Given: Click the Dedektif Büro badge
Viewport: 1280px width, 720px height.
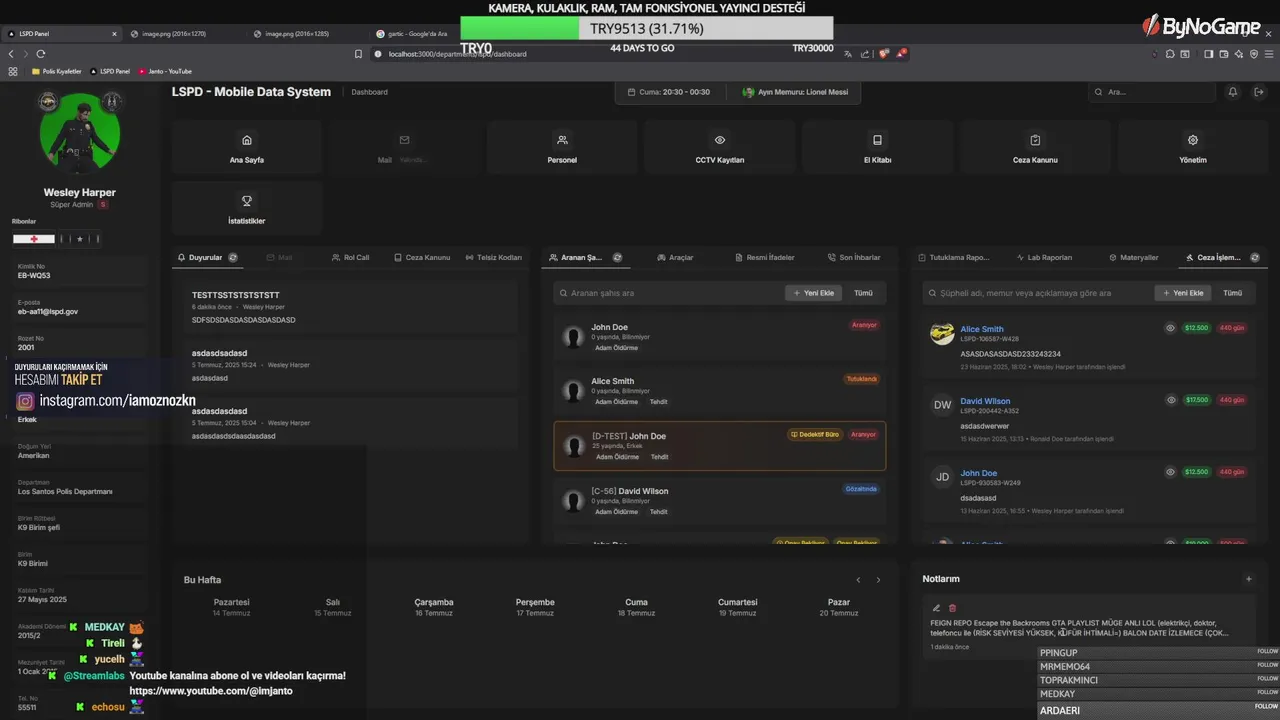Looking at the screenshot, I should click(x=815, y=435).
